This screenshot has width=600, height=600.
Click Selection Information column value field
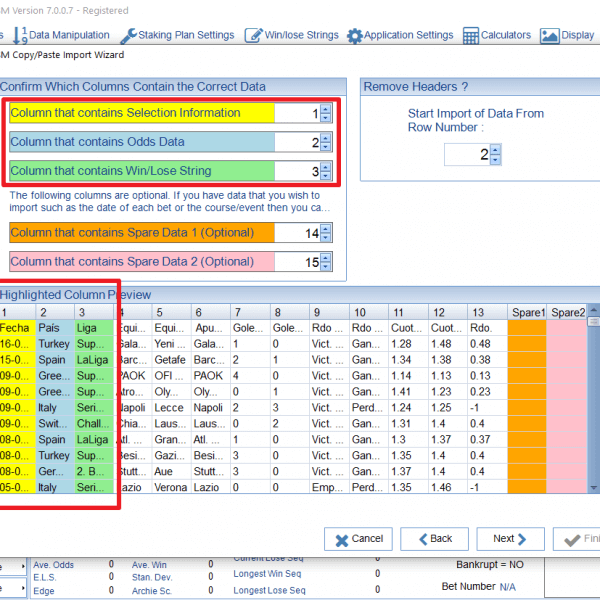point(298,113)
